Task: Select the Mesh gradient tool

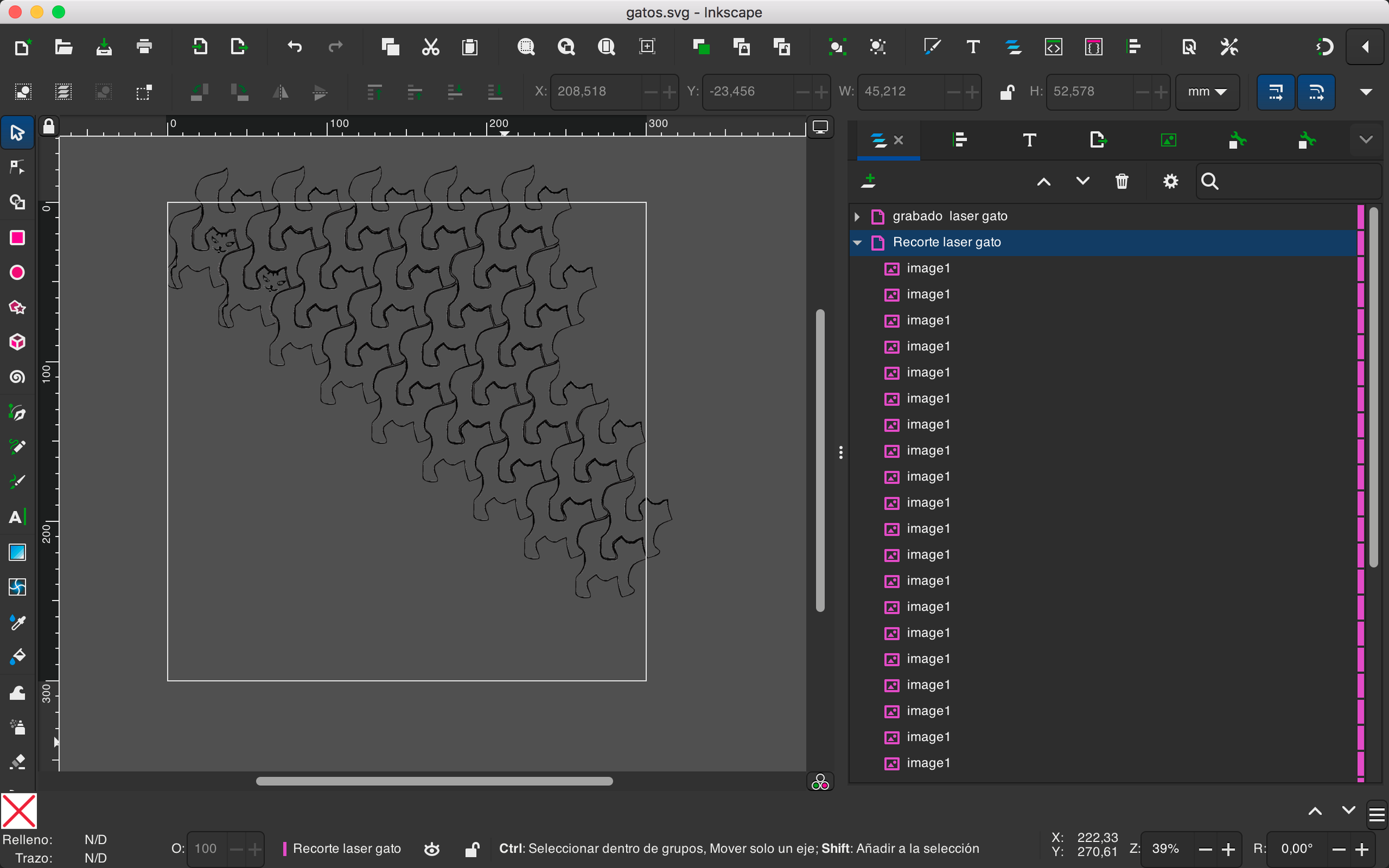Action: click(x=17, y=587)
